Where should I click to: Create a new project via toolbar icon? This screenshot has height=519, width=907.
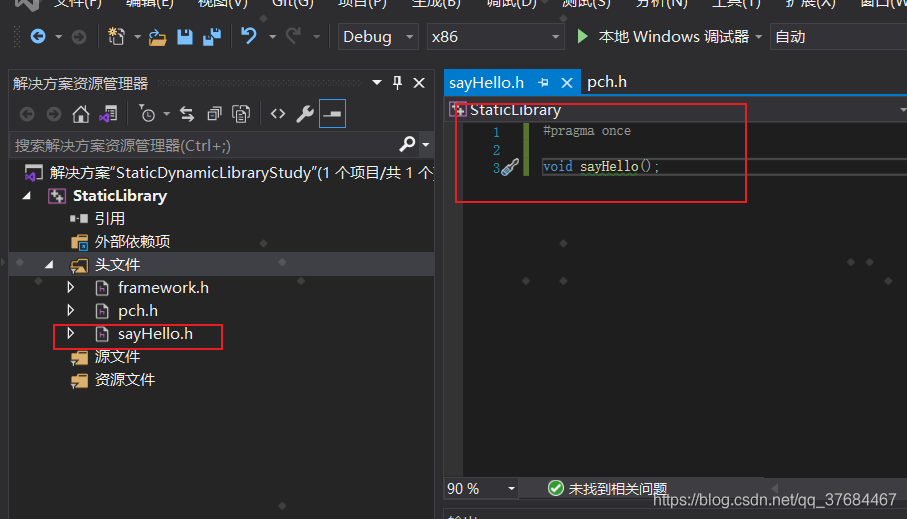point(116,37)
